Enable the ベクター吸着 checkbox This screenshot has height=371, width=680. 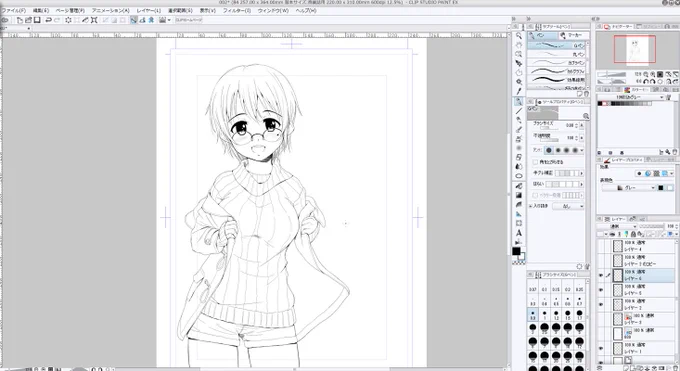535,195
